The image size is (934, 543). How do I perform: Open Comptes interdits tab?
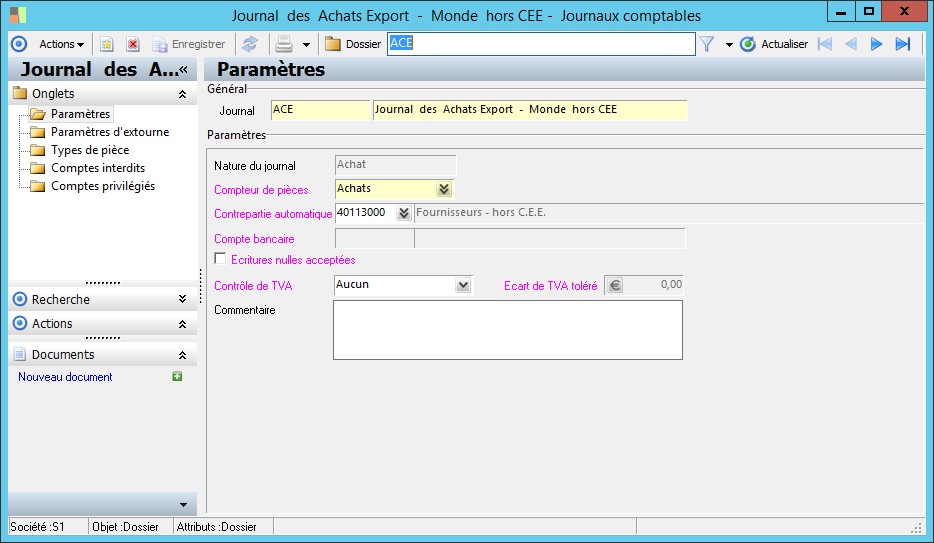[x=98, y=168]
